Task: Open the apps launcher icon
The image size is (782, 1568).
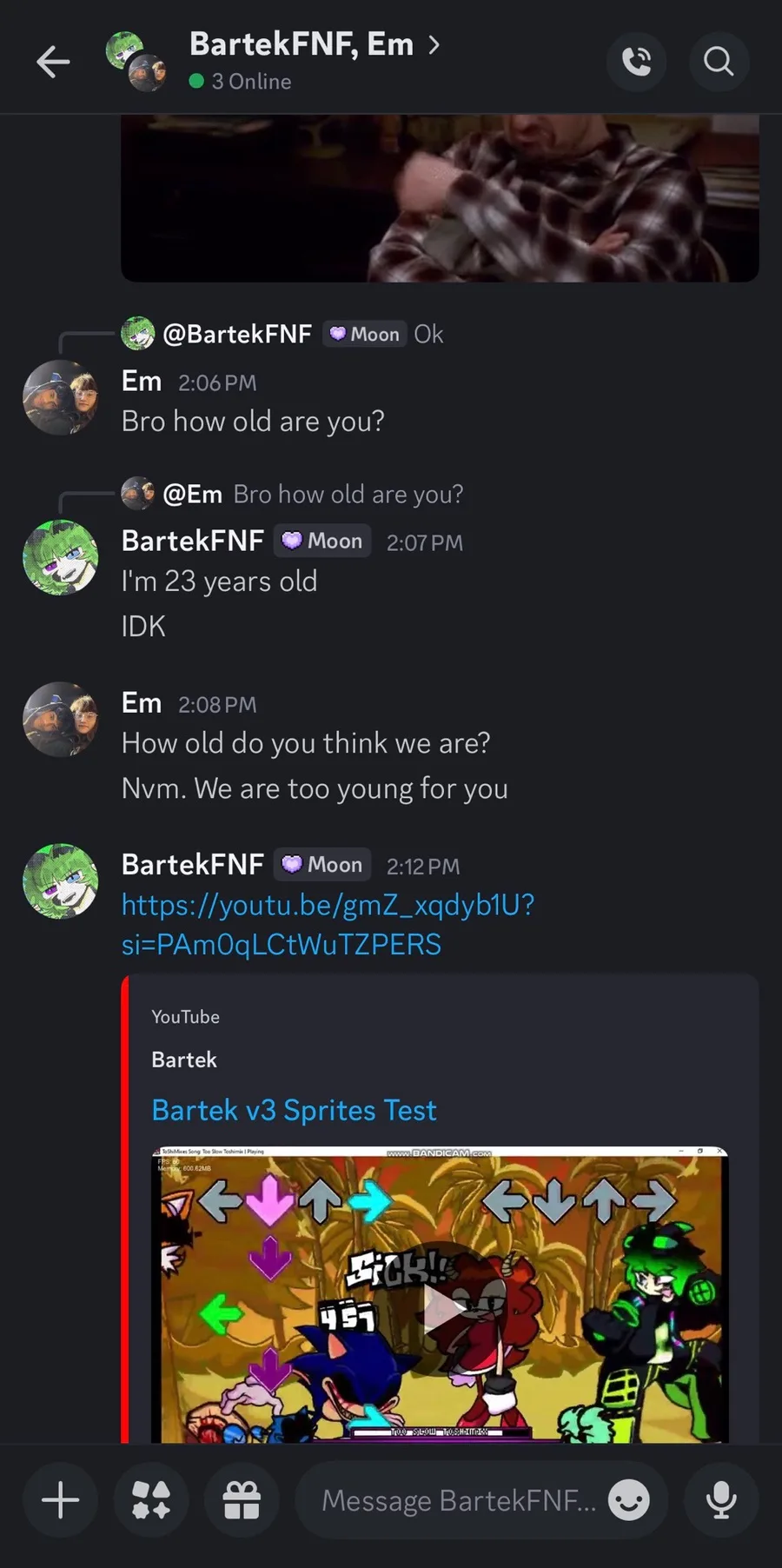Action: coord(151,1499)
